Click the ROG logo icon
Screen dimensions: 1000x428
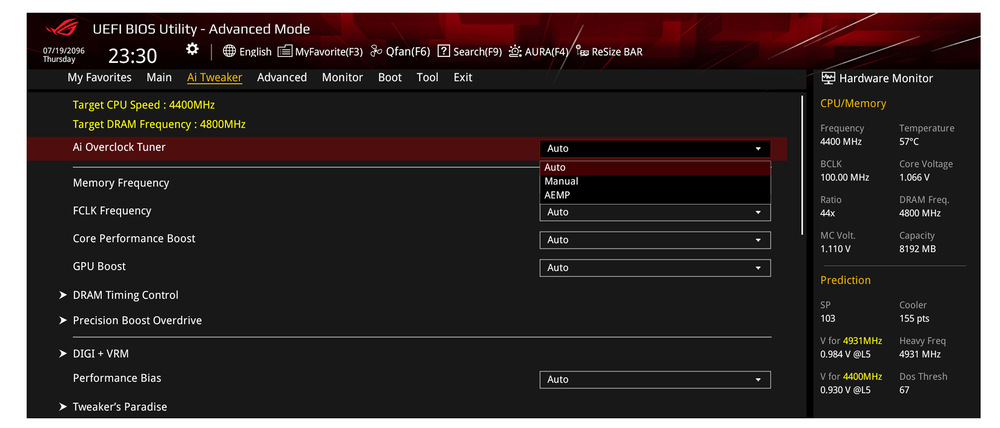[62, 29]
